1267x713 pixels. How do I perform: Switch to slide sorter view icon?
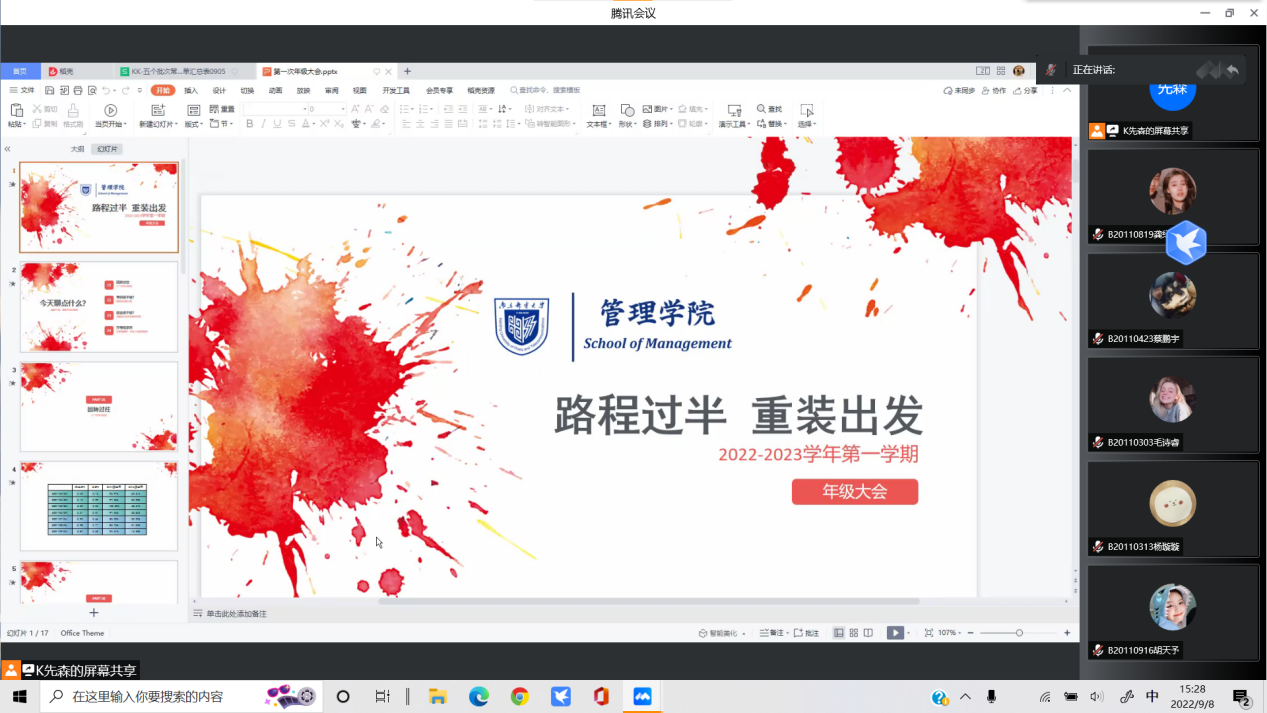(x=854, y=633)
